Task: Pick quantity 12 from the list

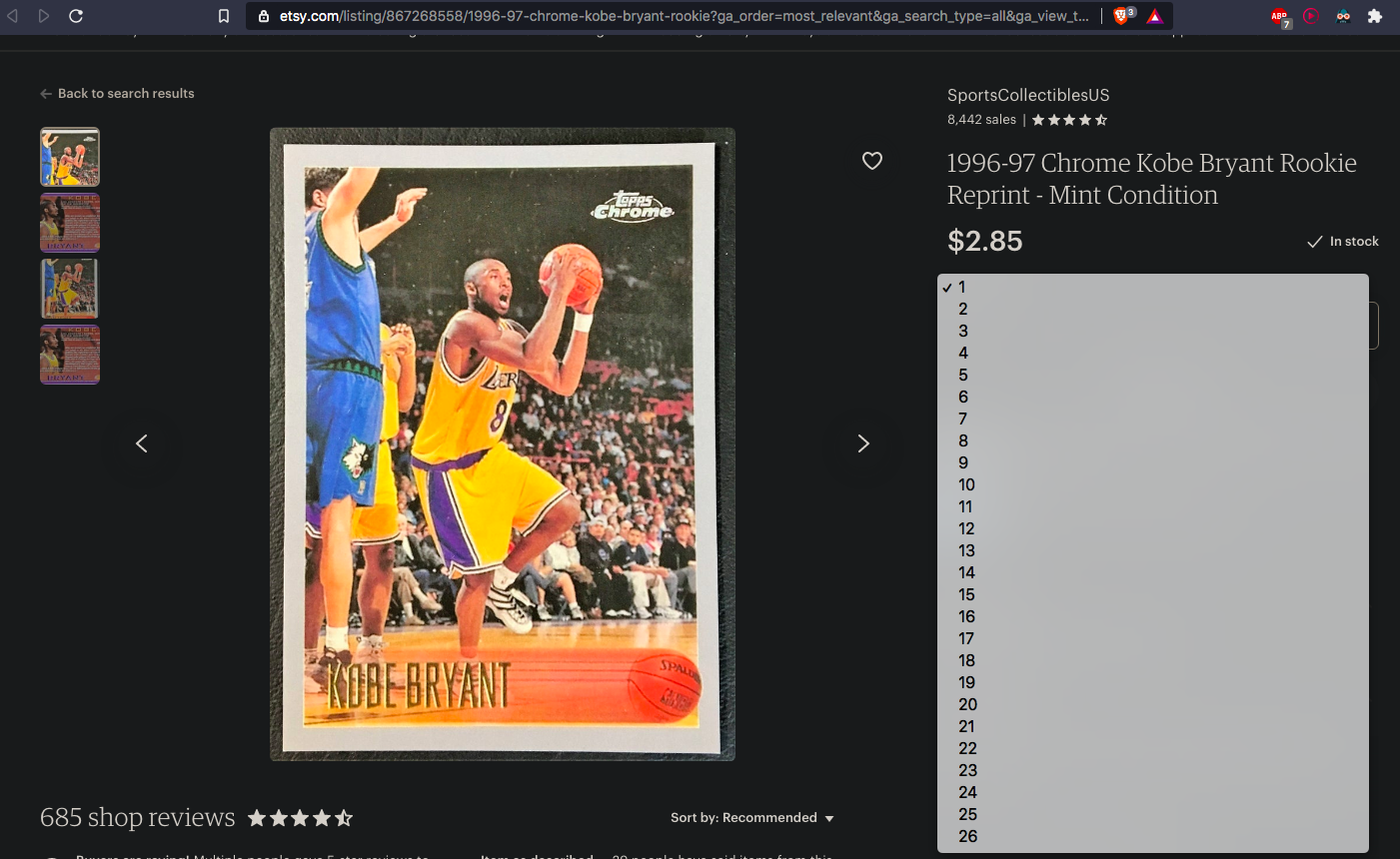Action: click(1153, 528)
